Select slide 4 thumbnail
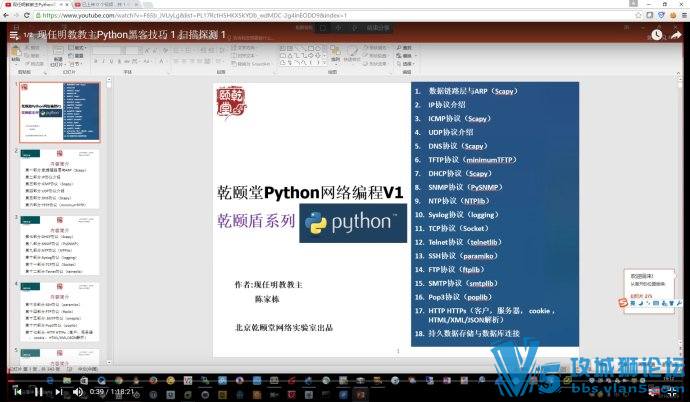 pyautogui.click(x=59, y=312)
